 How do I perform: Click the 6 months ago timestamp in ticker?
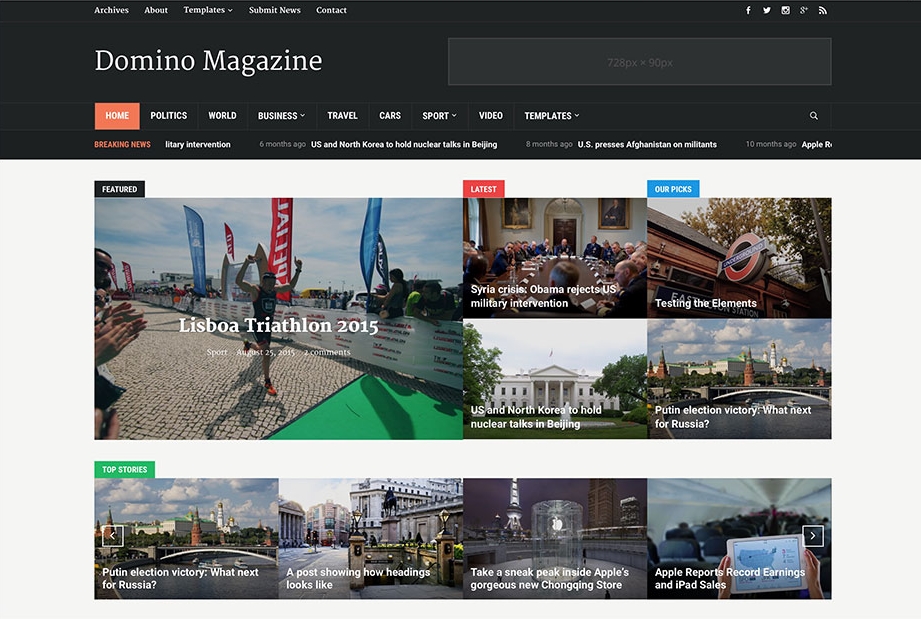[283, 144]
